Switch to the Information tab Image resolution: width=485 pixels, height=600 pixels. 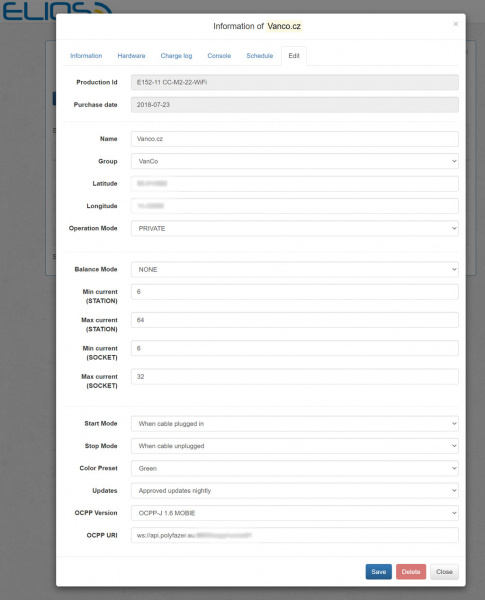[x=86, y=56]
